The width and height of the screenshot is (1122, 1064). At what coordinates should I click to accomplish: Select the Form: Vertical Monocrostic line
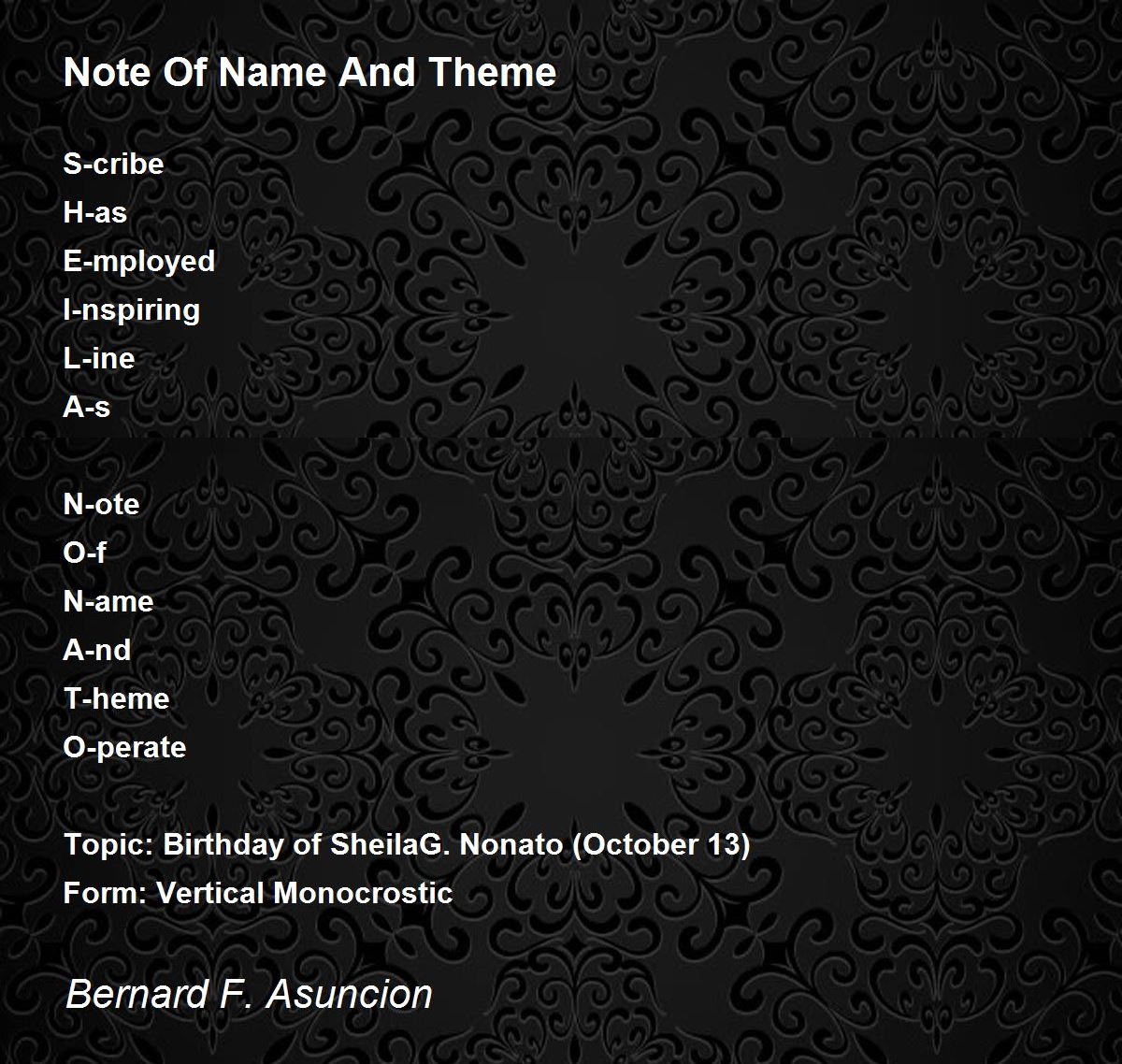[258, 893]
